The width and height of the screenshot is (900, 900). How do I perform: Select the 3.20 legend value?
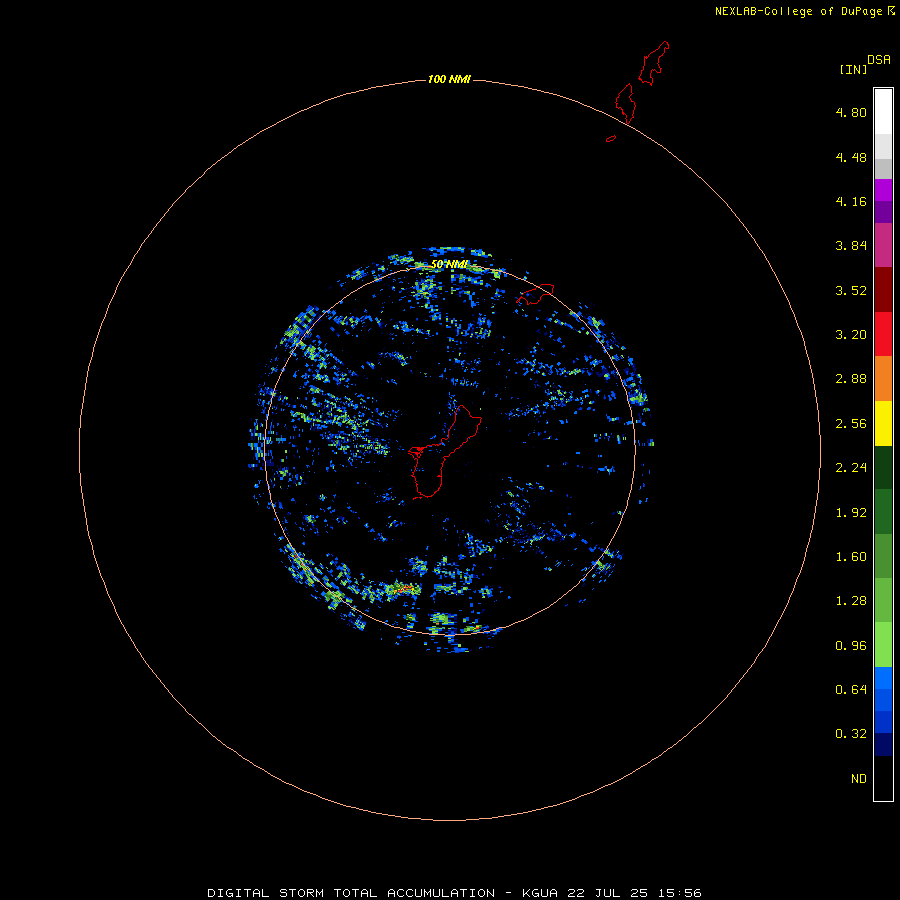(x=851, y=335)
